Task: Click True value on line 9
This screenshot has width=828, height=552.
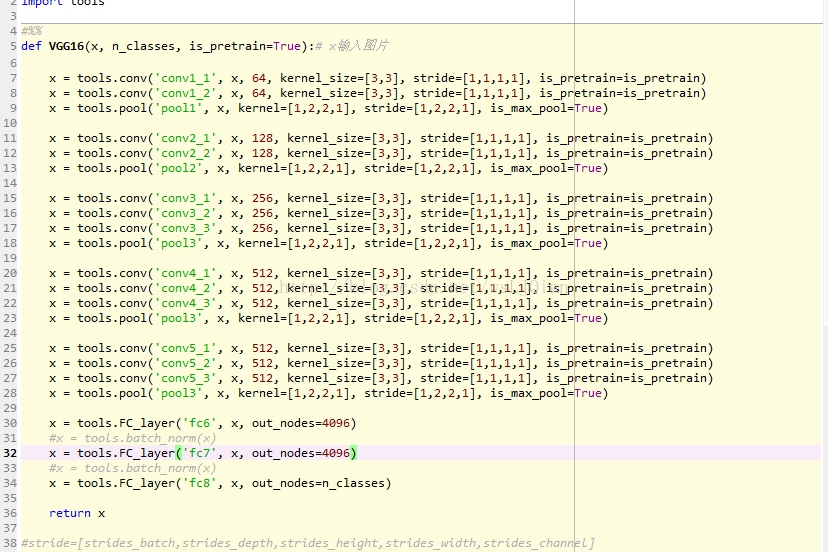Action: tap(588, 108)
